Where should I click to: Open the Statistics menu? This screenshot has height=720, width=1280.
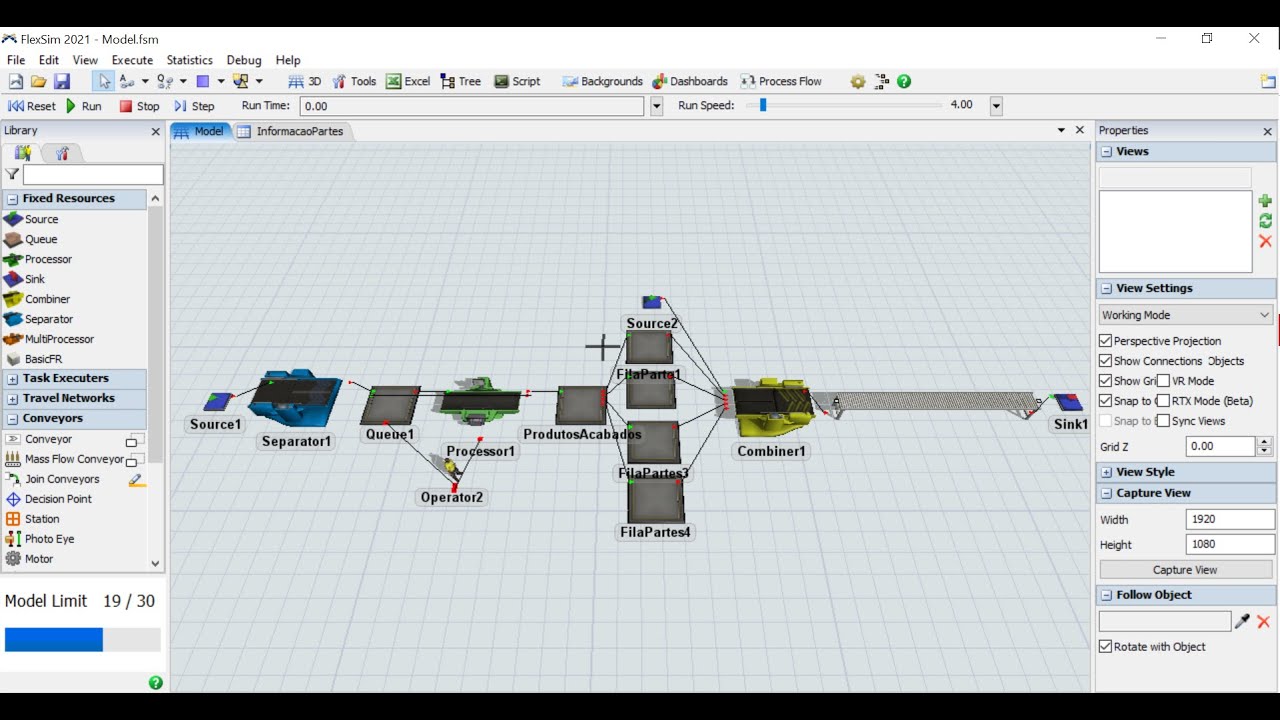click(x=190, y=60)
